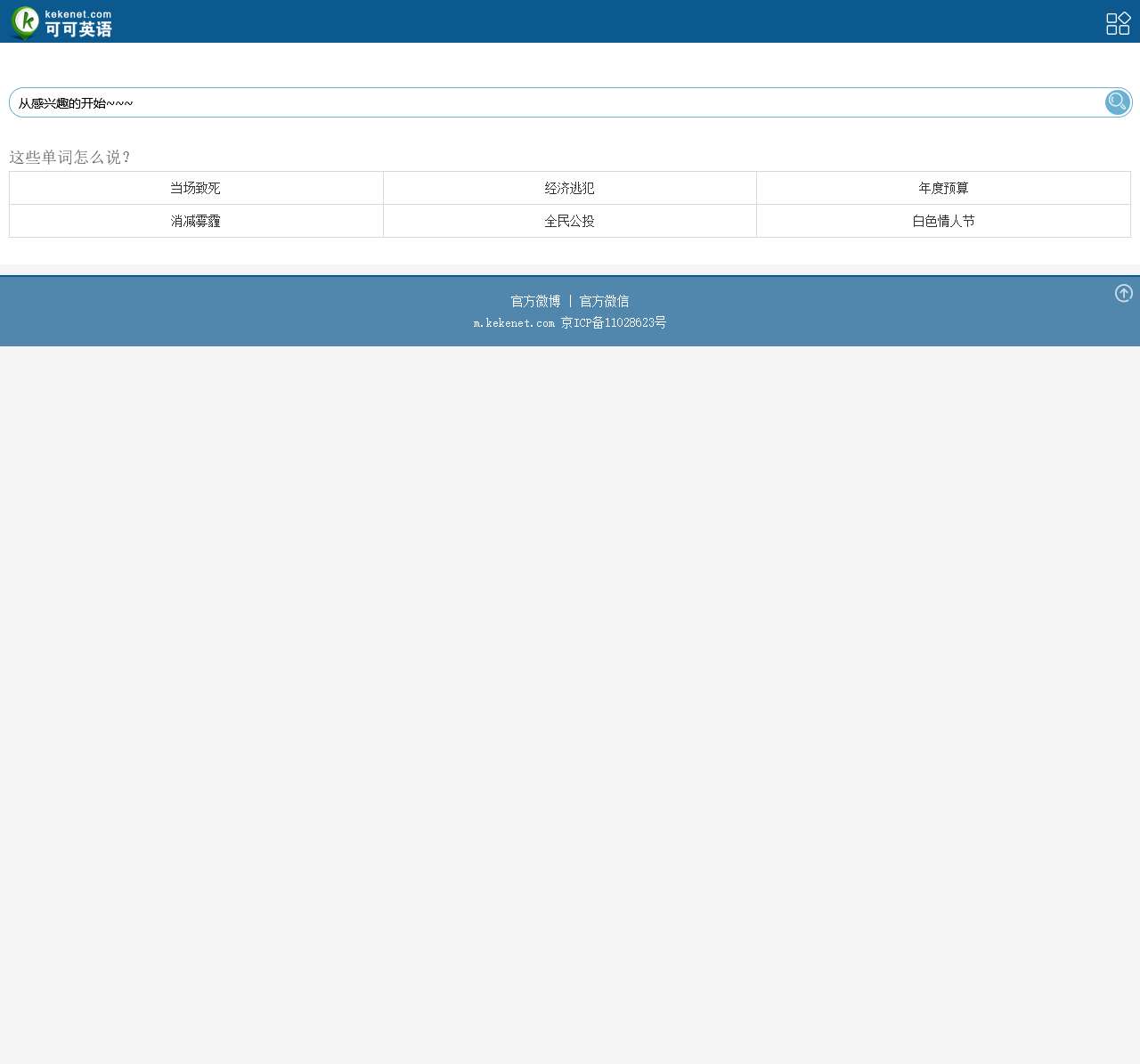Click the 京ICP备11028623号 registration text
The image size is (1140, 1064).
point(614,323)
